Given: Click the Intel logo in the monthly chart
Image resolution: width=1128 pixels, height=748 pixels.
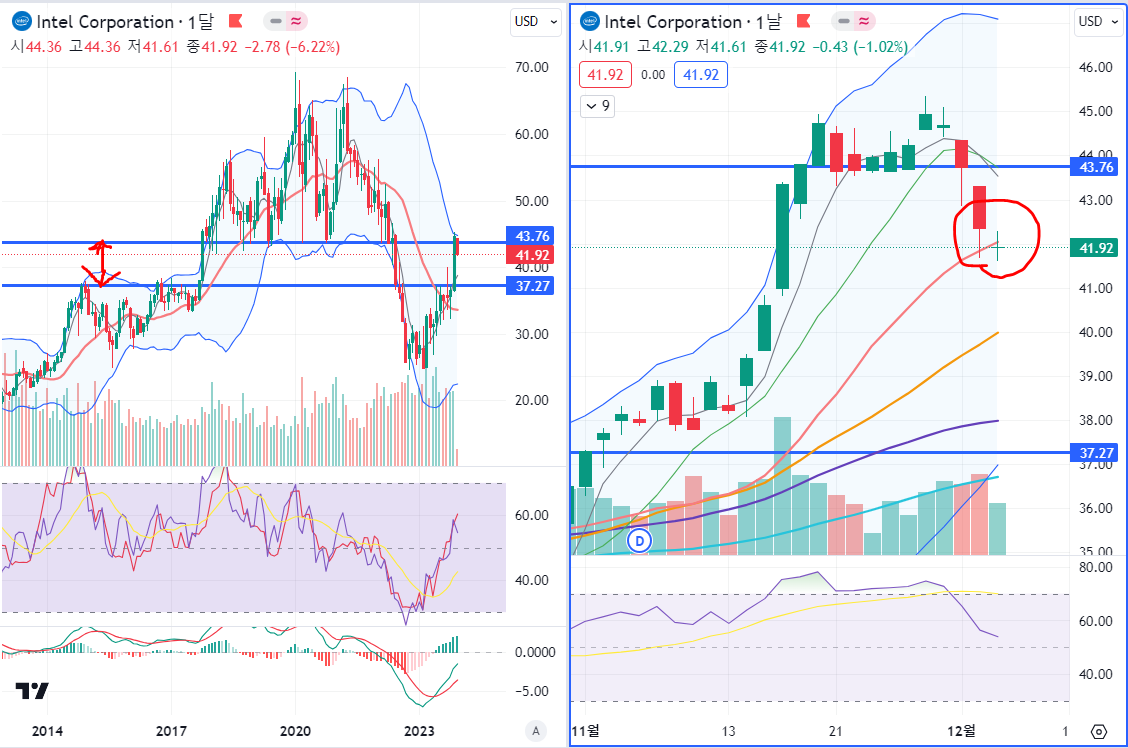Looking at the screenshot, I should tap(22, 22).
